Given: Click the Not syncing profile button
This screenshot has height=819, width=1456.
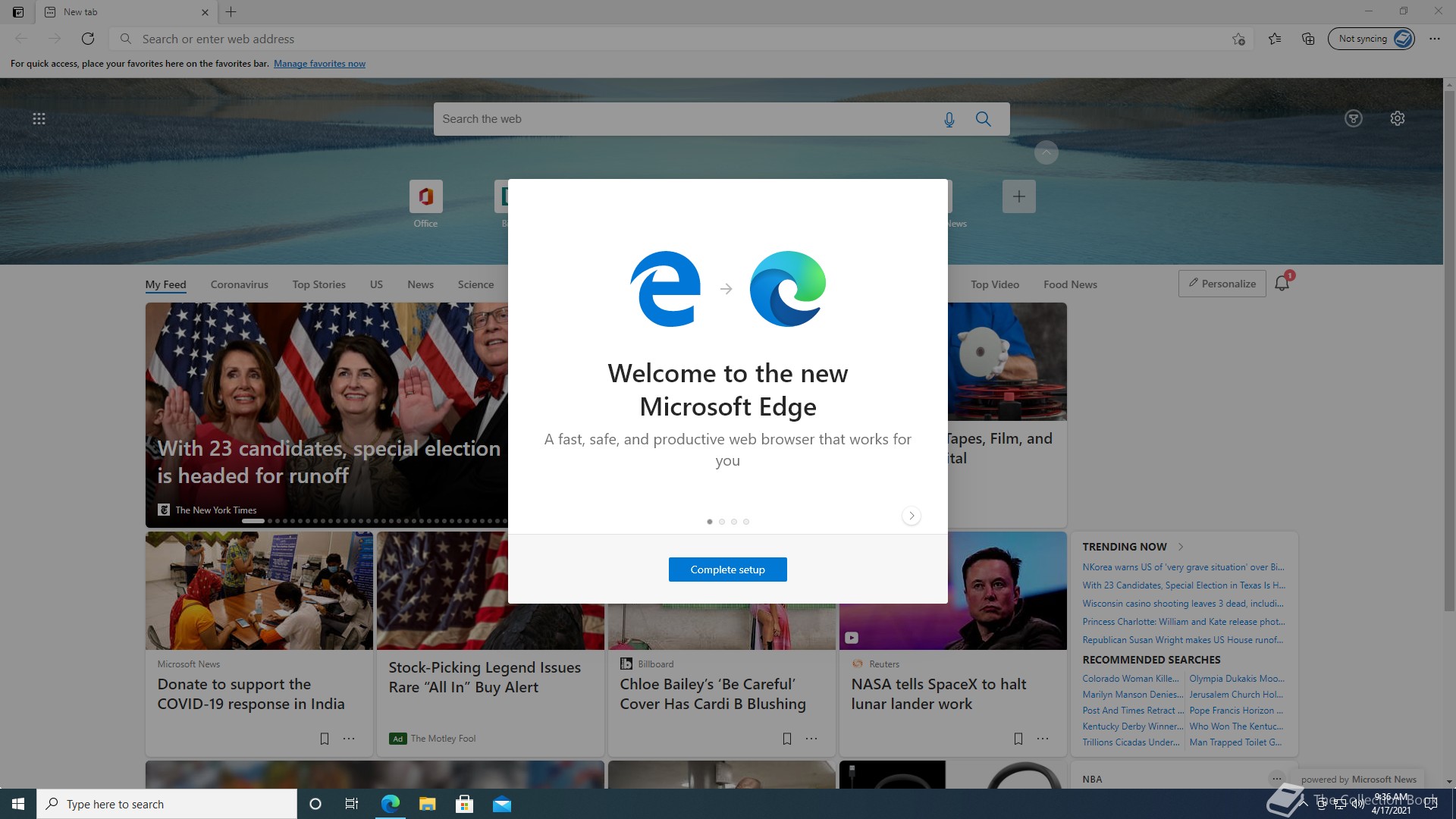Looking at the screenshot, I should point(1371,39).
